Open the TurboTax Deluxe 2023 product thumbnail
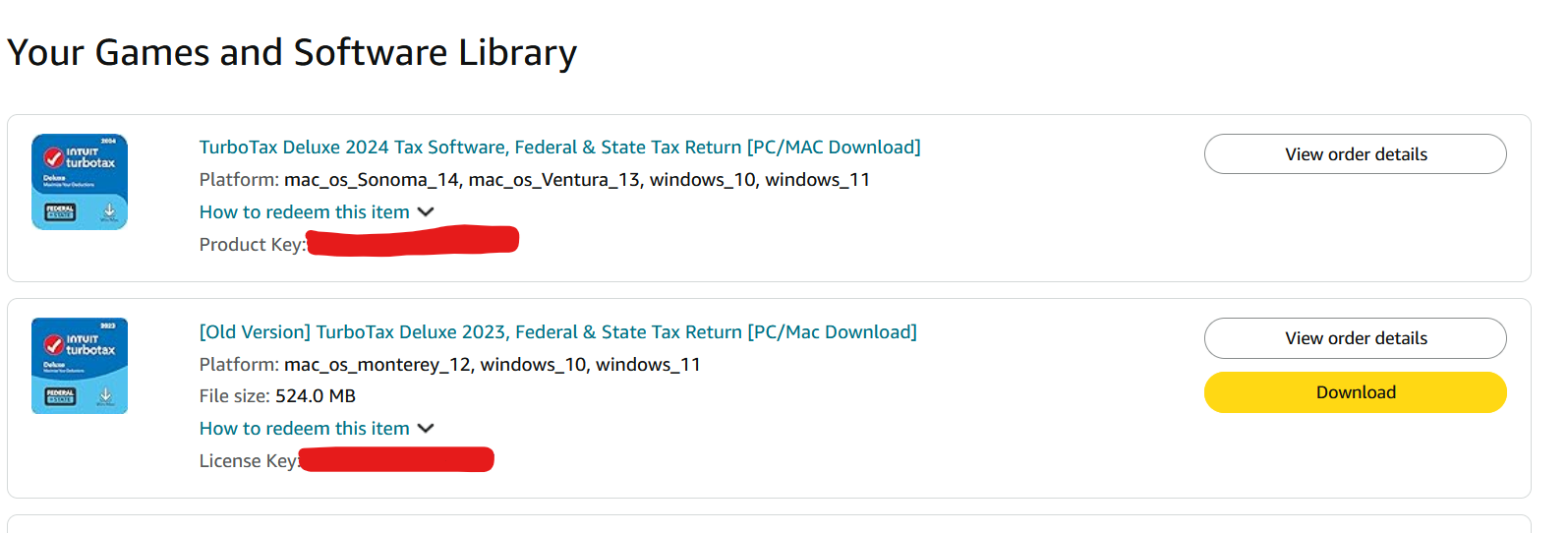This screenshot has height=533, width=1568. click(x=80, y=366)
